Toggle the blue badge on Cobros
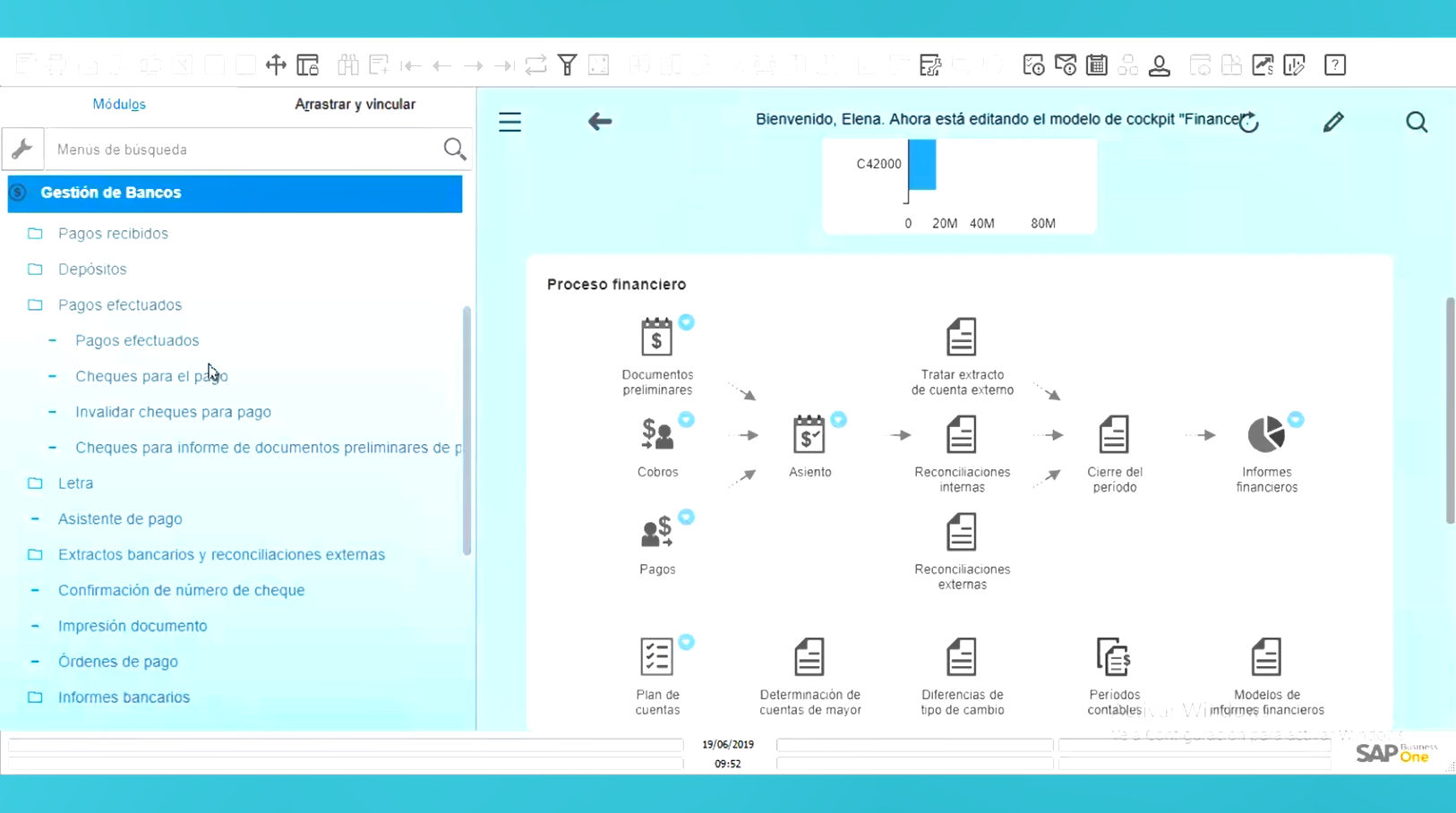The width and height of the screenshot is (1456, 813). point(686,420)
